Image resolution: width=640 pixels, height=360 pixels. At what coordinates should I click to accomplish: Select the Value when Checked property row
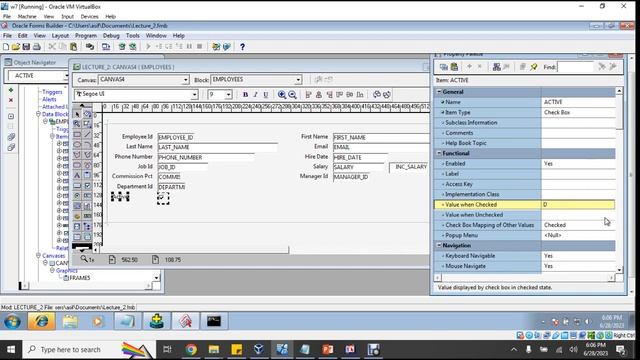pyautogui.click(x=524, y=204)
